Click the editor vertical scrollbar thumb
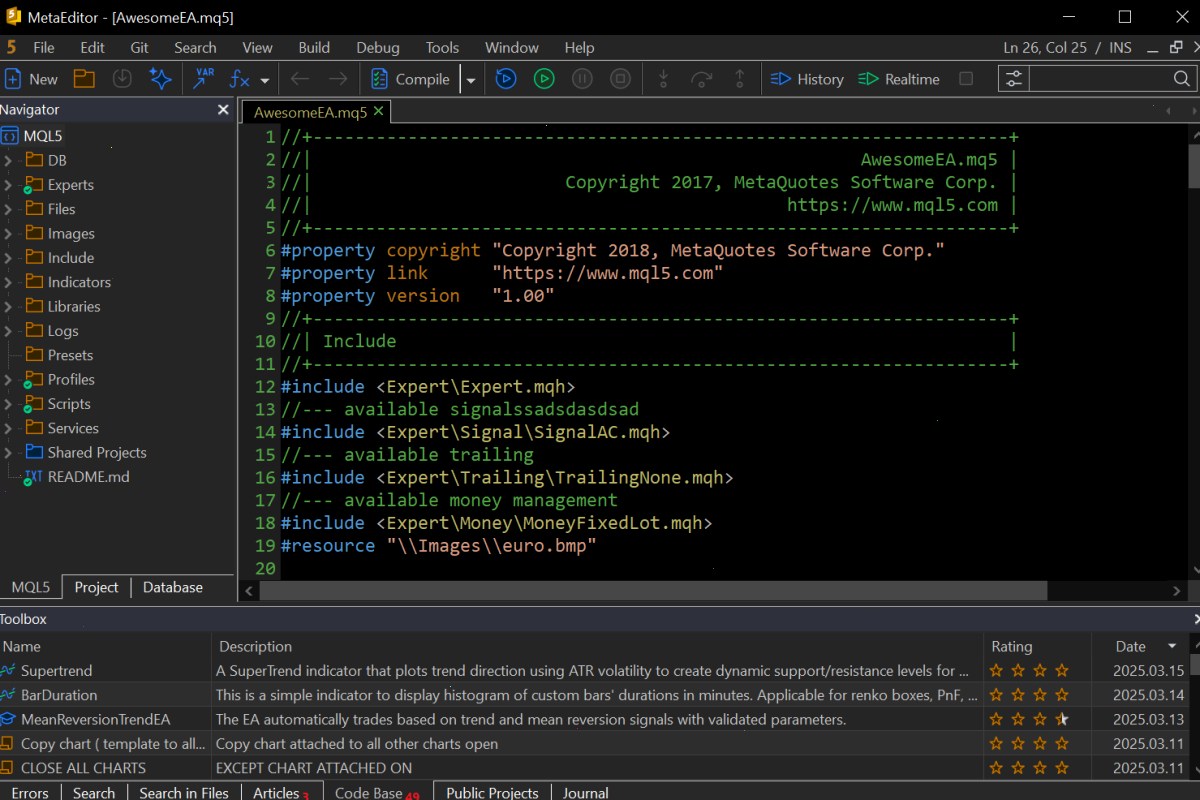The image size is (1200, 800). [1193, 165]
